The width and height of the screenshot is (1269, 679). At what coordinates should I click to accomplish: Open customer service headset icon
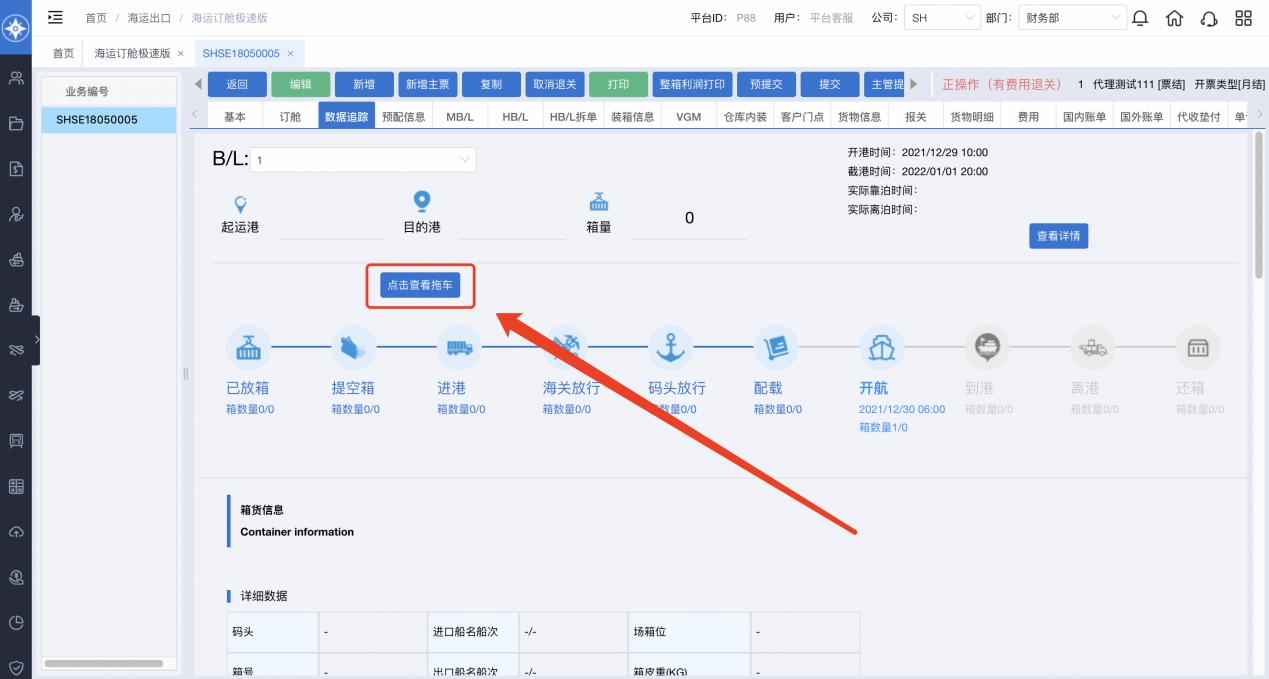point(1209,18)
